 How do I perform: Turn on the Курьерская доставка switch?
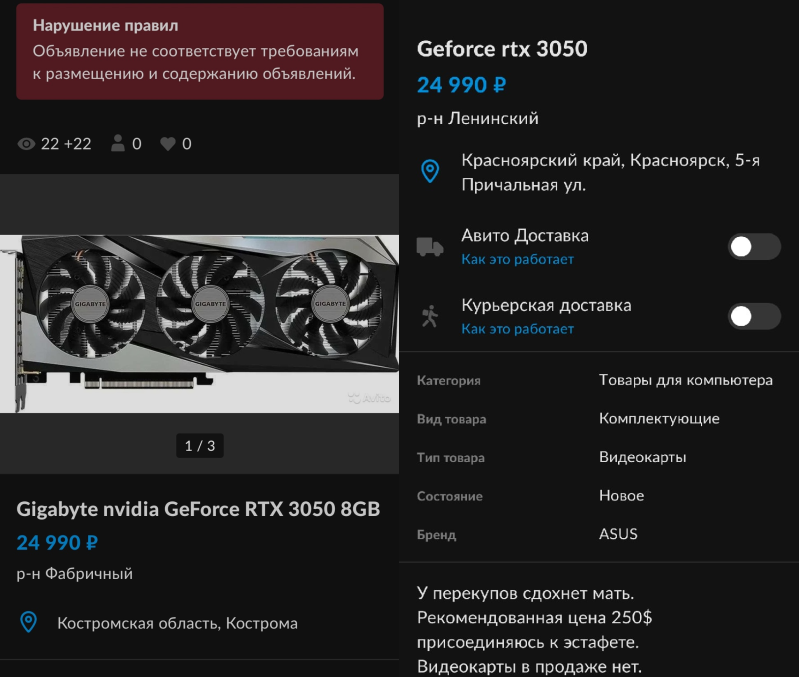click(x=754, y=316)
